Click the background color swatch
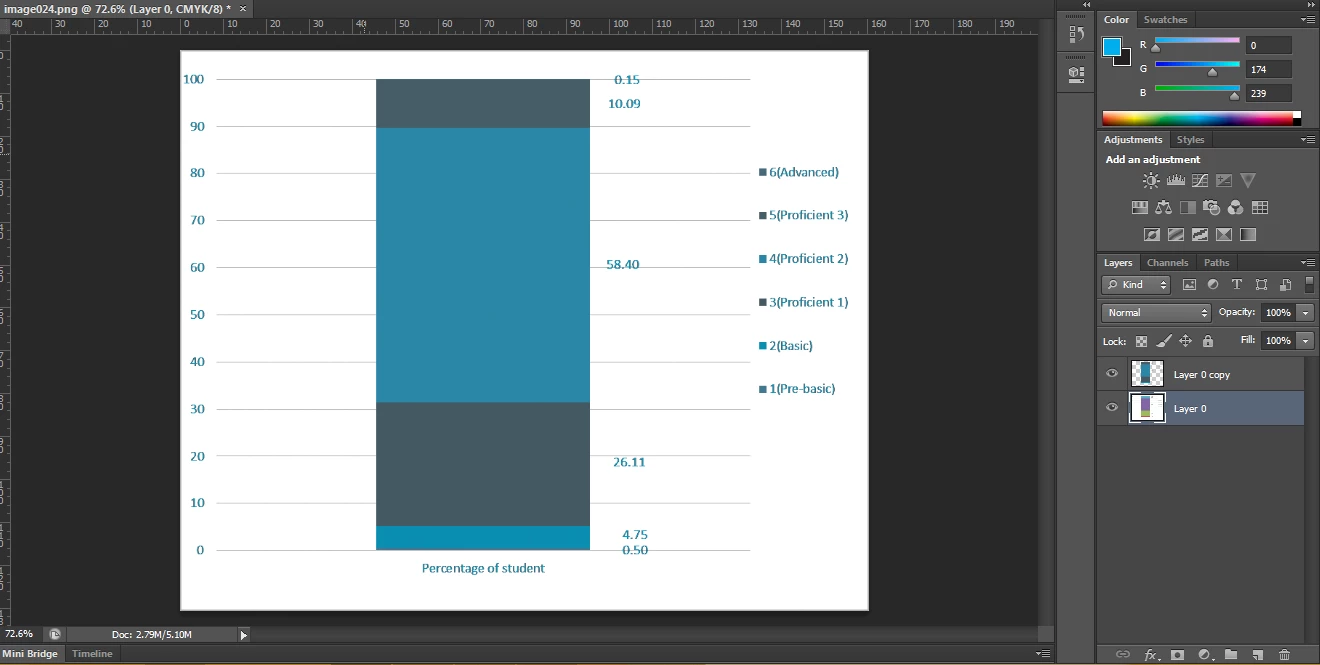Viewport: 1320px width, 665px height. pos(1124,60)
